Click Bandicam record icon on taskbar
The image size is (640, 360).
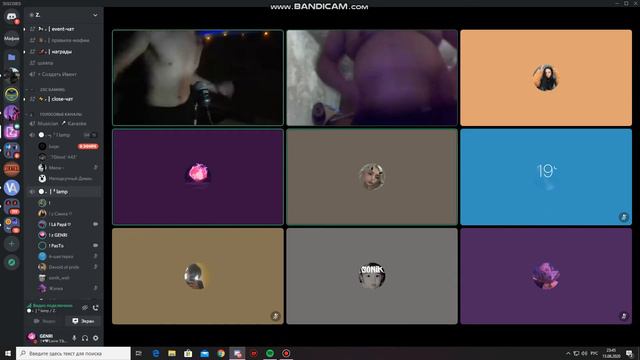click(x=286, y=353)
